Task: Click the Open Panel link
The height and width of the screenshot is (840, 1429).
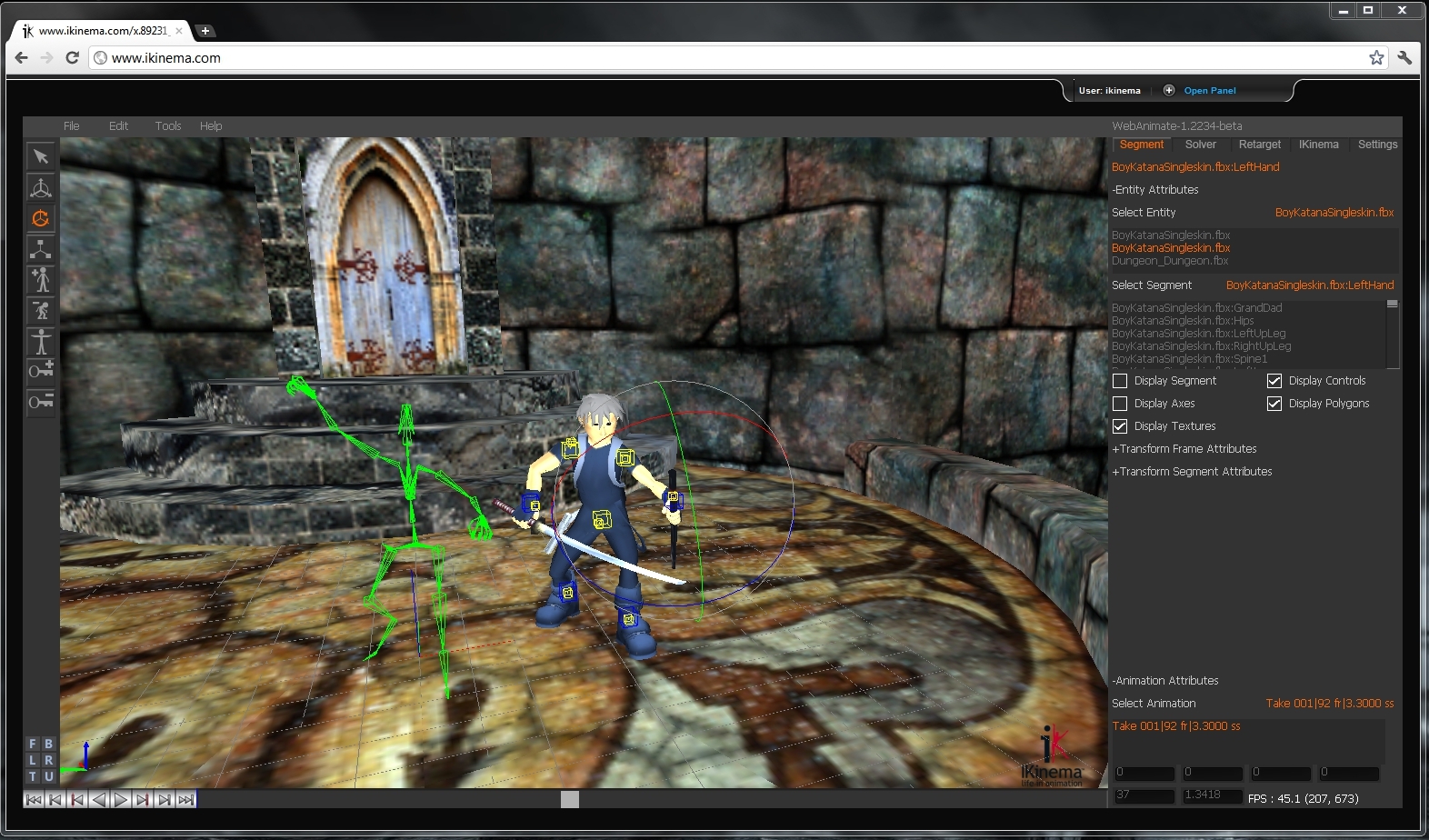Action: point(1210,91)
